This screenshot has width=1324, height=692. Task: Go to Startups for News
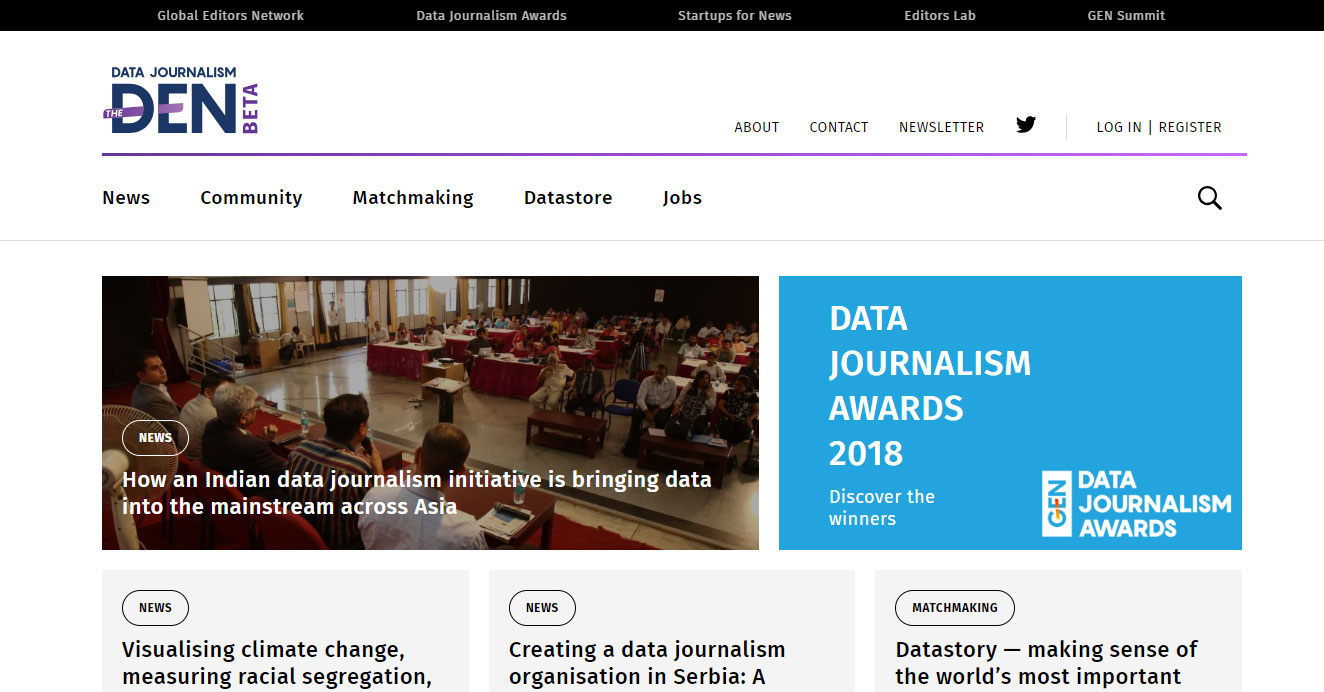(735, 15)
